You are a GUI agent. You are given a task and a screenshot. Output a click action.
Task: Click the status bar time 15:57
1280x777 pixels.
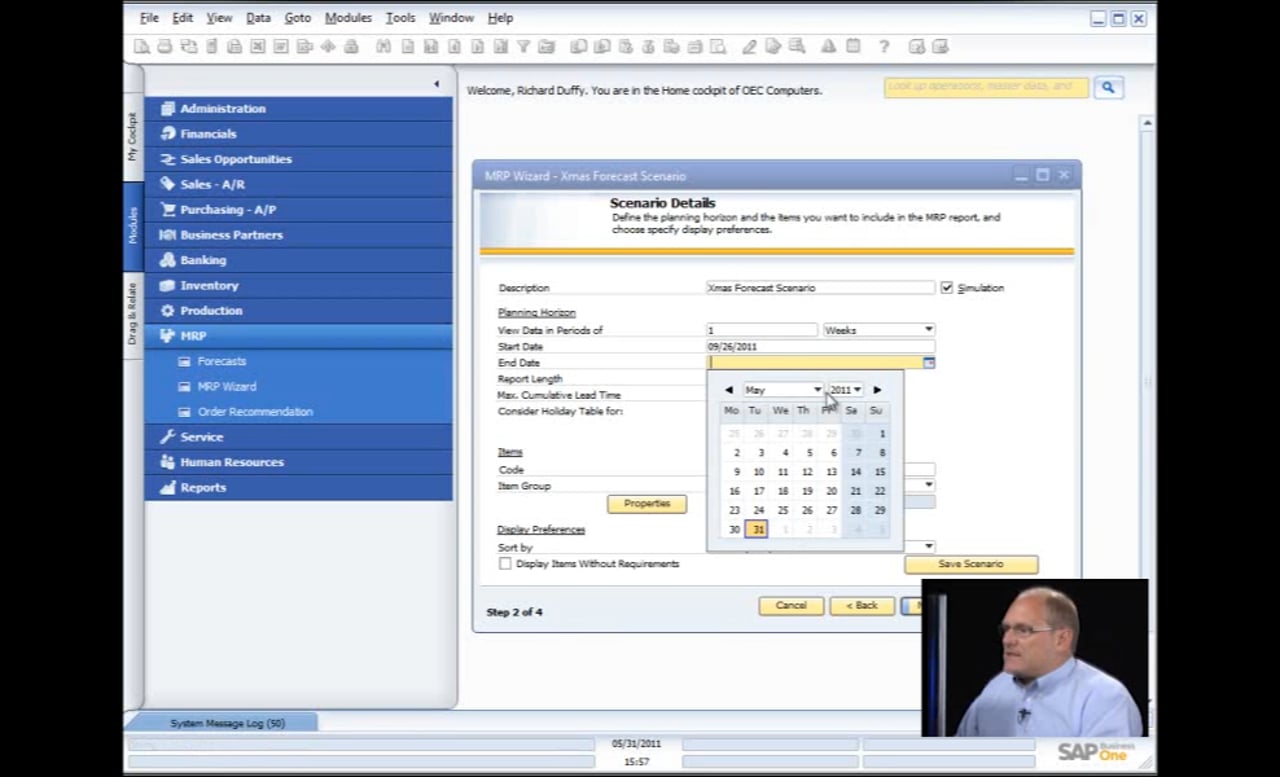coord(636,761)
